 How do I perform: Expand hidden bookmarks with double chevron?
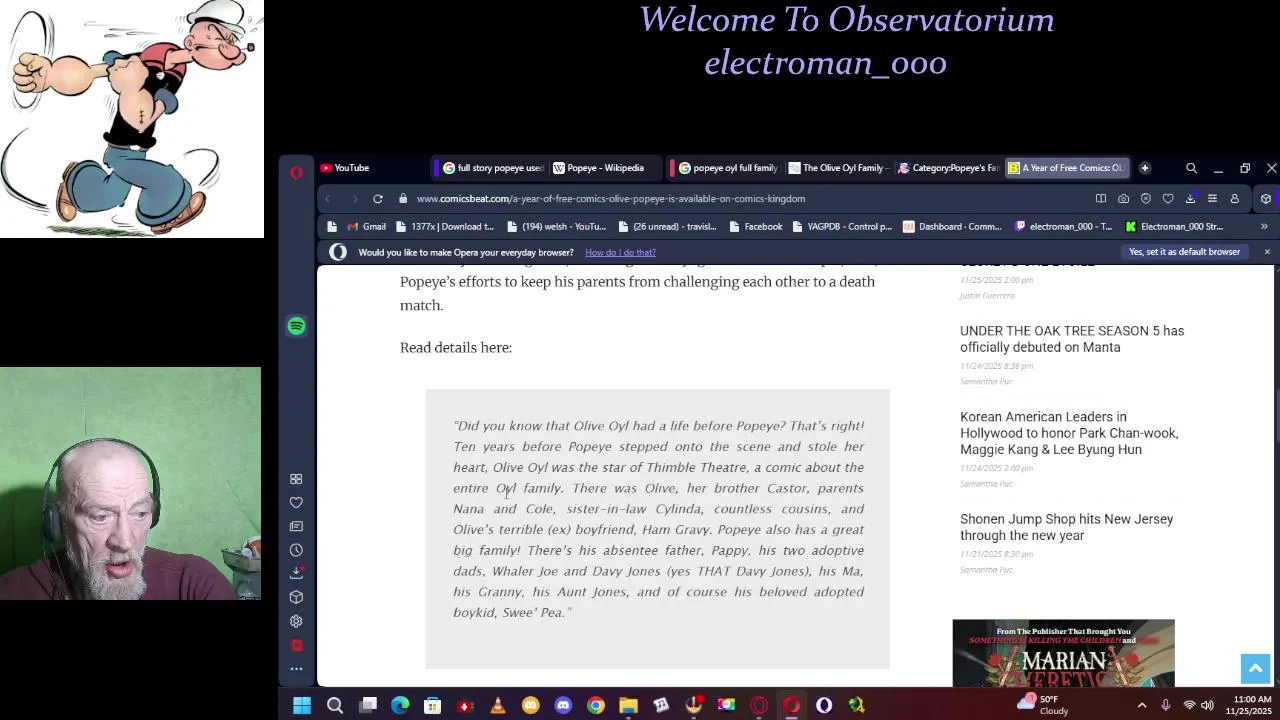point(1264,227)
